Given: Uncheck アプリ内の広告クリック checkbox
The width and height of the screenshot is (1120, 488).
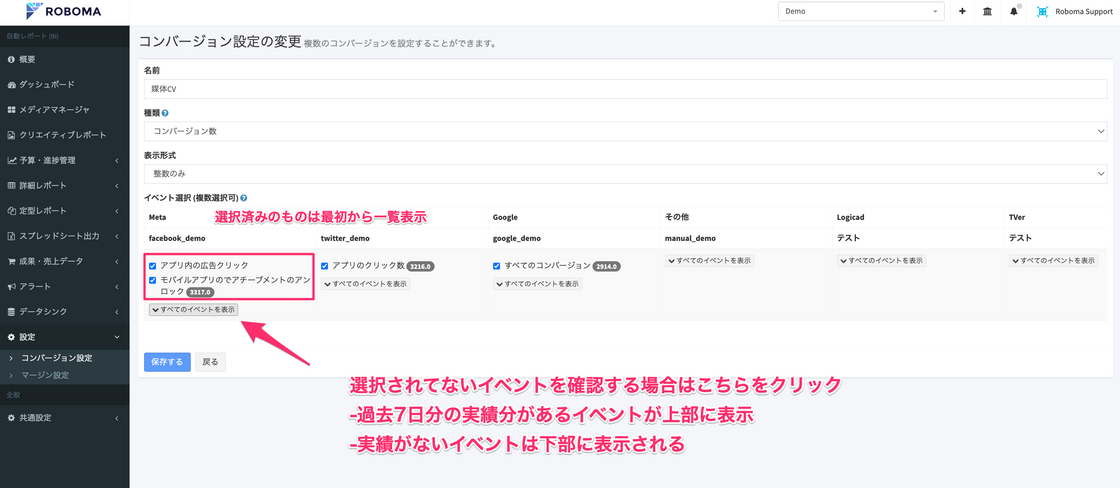Looking at the screenshot, I should pyautogui.click(x=153, y=266).
